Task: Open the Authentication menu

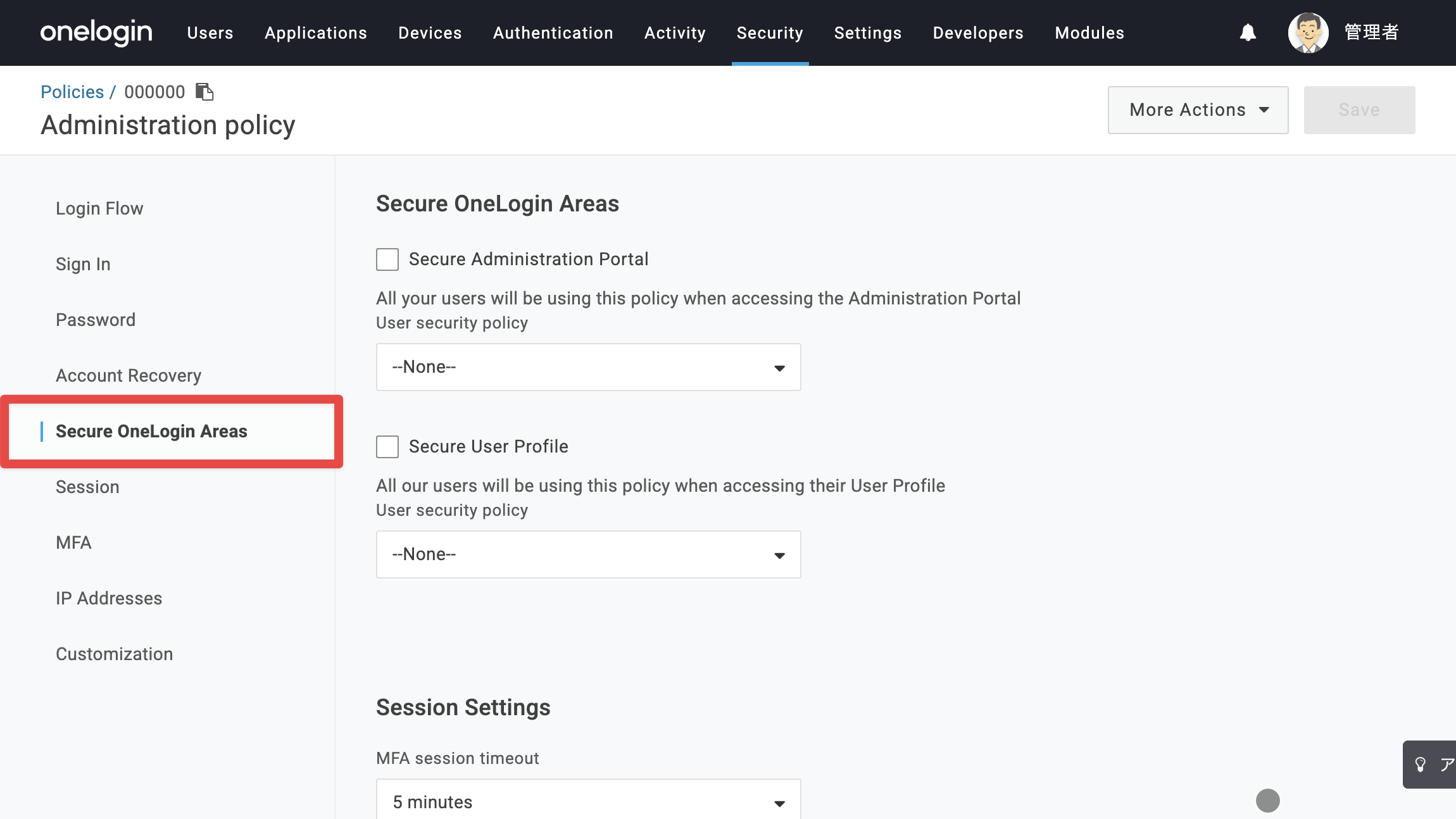Action: pyautogui.click(x=553, y=33)
